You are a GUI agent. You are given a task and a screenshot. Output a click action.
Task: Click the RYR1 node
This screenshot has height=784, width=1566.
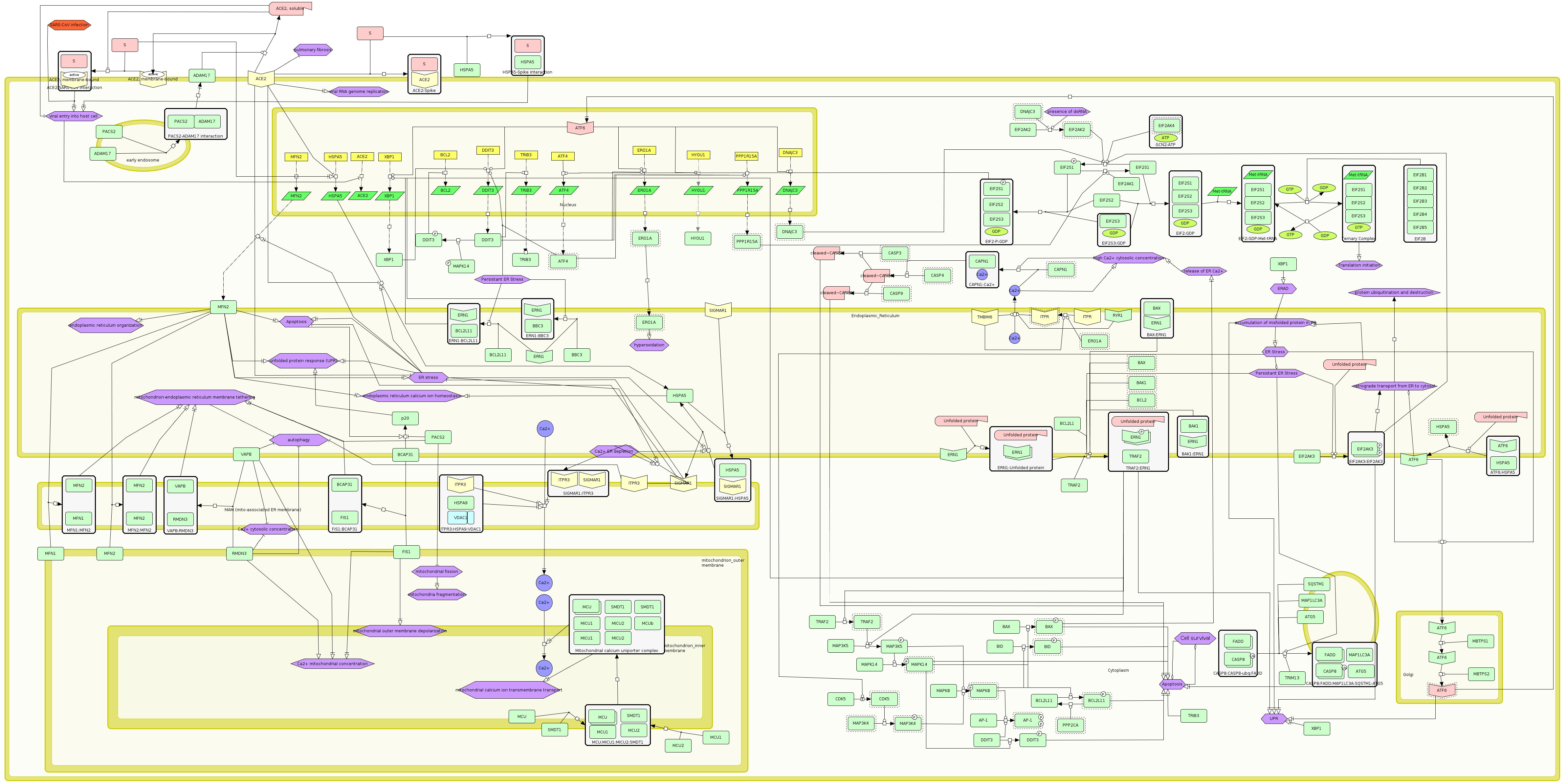[x=1117, y=316]
